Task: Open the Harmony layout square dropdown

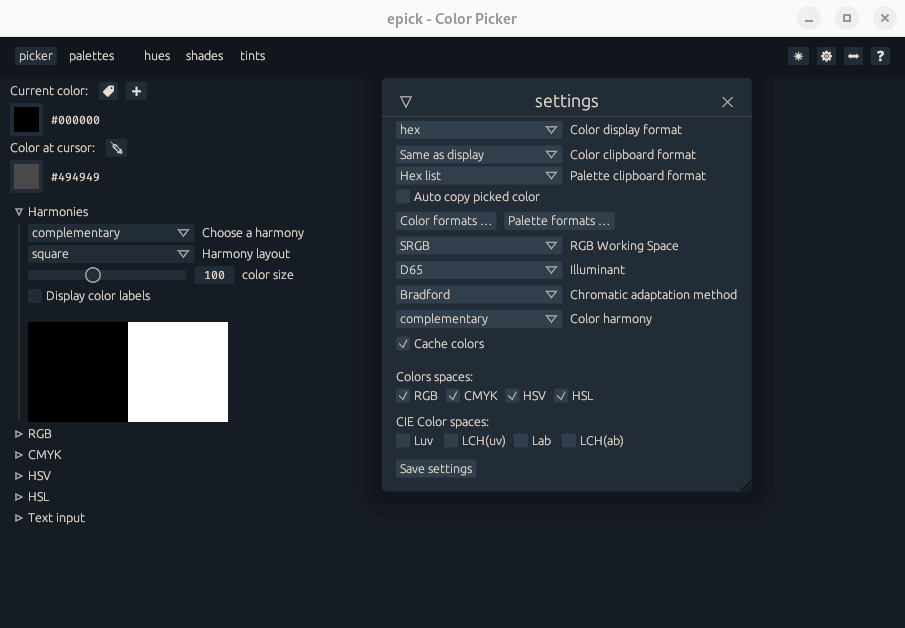Action: pos(111,254)
